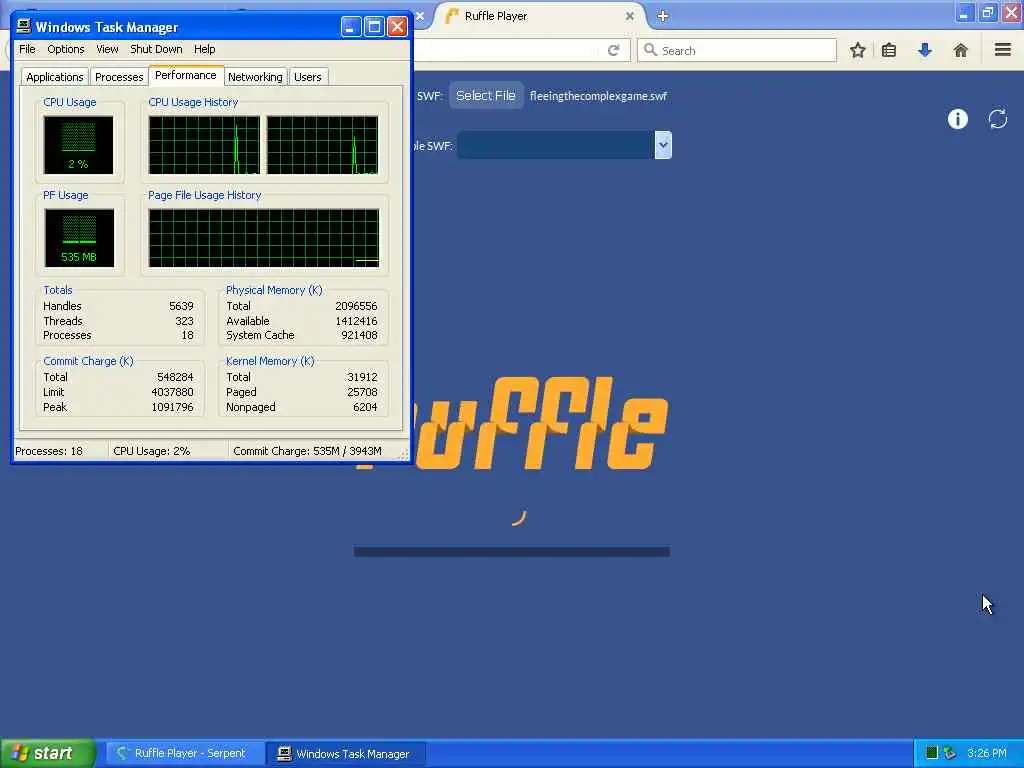This screenshot has height=768, width=1024.
Task: Show bookmarks list icon in browser toolbar
Action: pyautogui.click(x=889, y=50)
